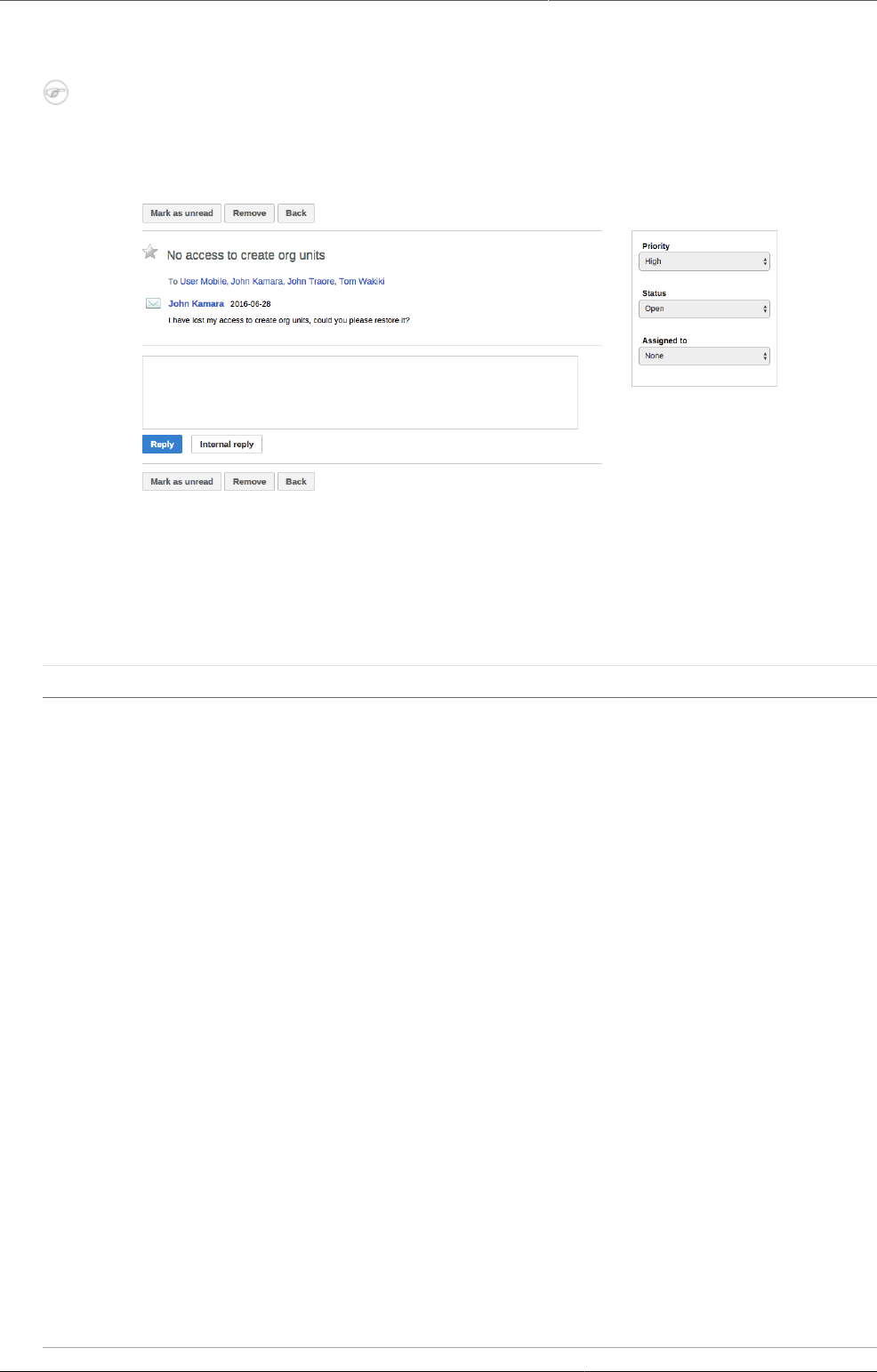The width and height of the screenshot is (877, 1372).
Task: Open the User Mobile recipient link
Action: point(203,281)
